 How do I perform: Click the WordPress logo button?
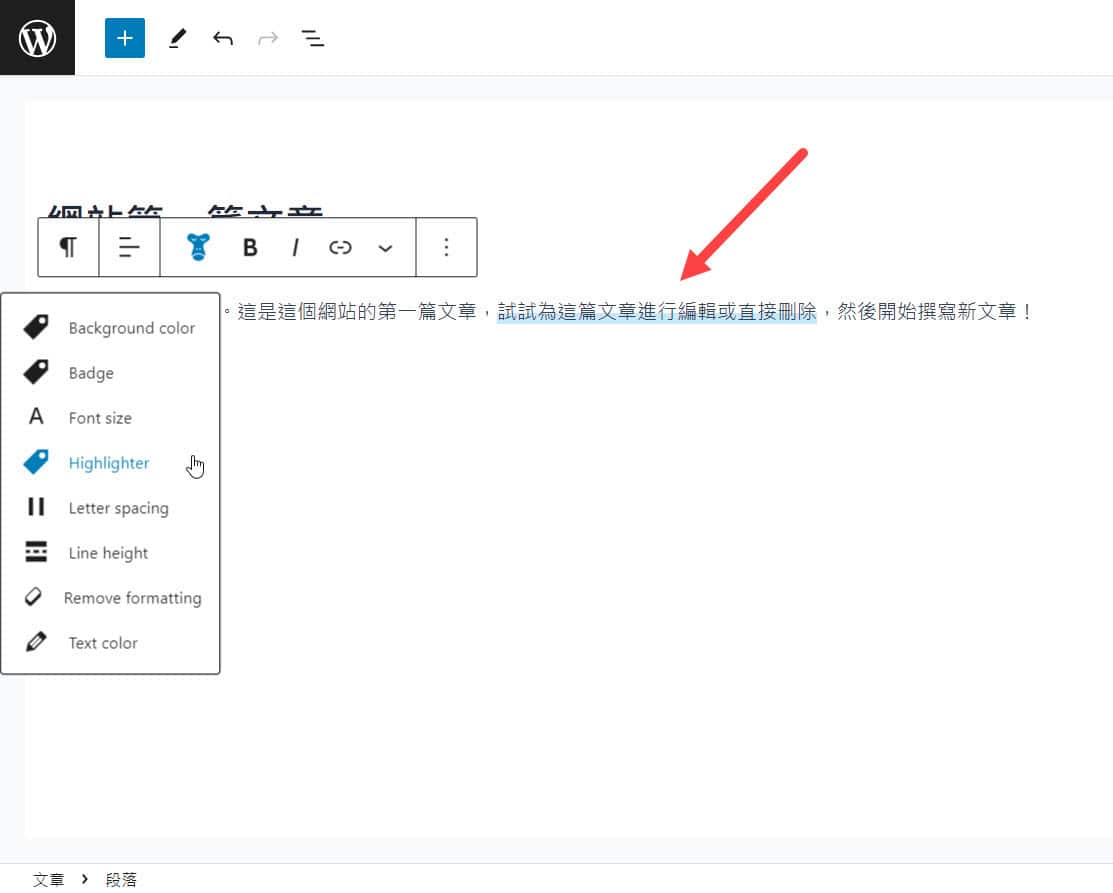pyautogui.click(x=37, y=38)
